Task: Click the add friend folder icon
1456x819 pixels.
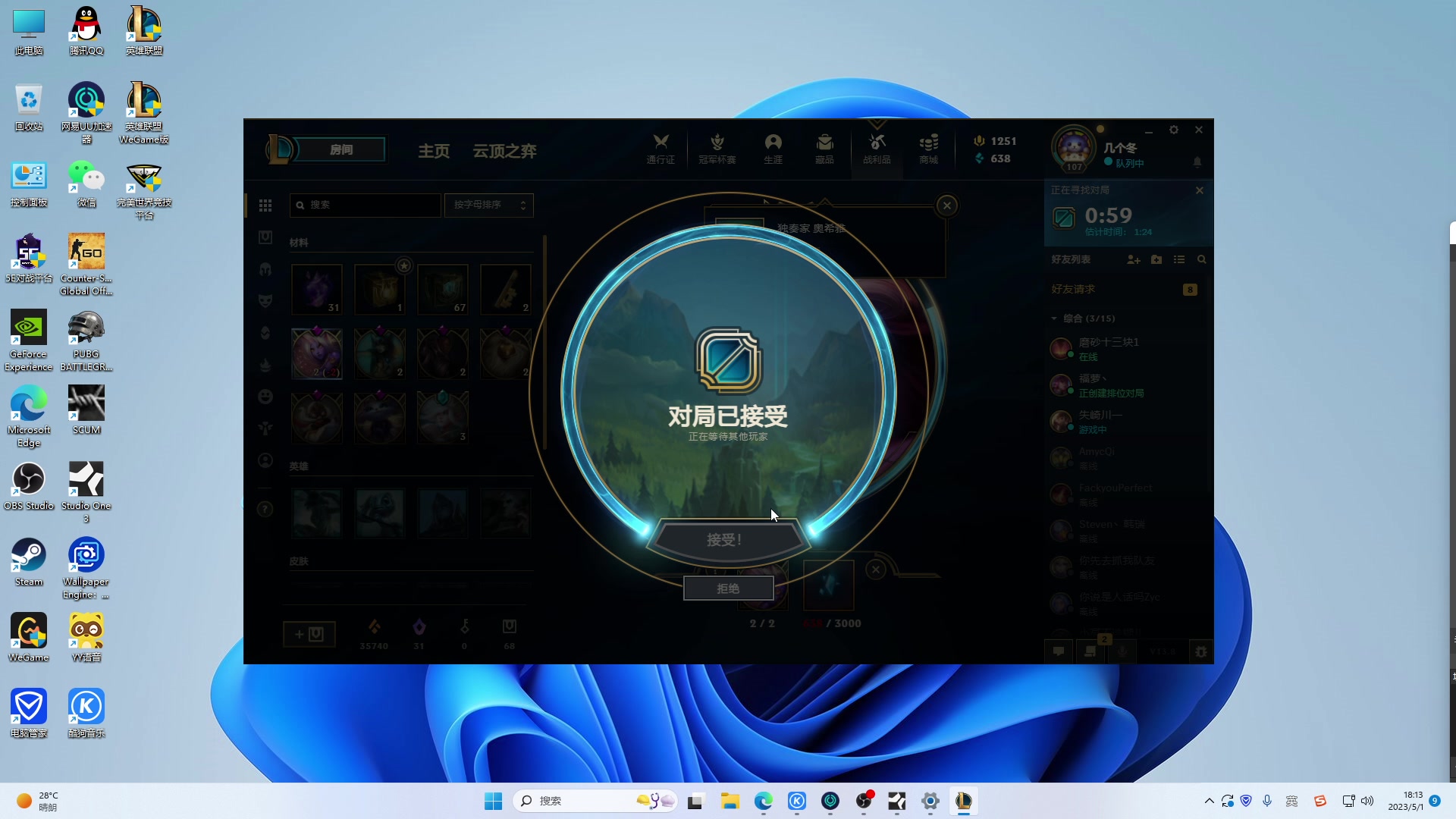Action: pyautogui.click(x=1156, y=259)
